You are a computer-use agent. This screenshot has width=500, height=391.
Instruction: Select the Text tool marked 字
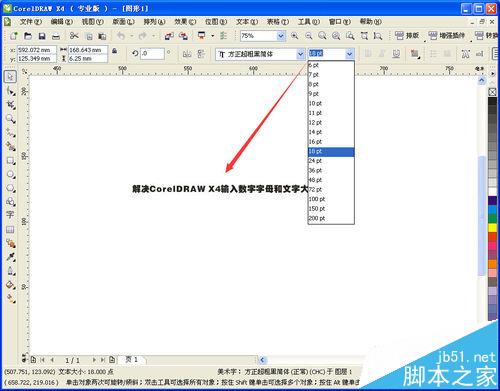[x=10, y=215]
